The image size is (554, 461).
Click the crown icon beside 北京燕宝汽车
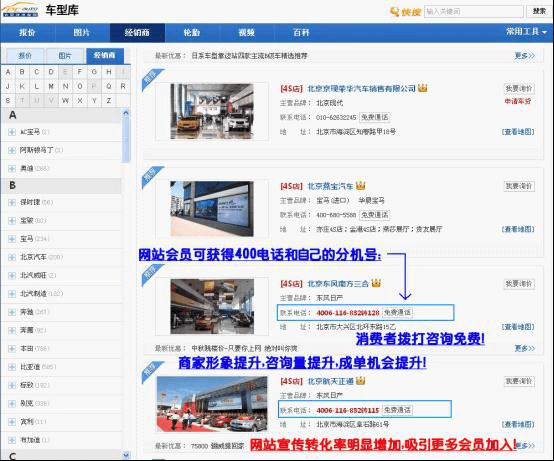tap(360, 185)
